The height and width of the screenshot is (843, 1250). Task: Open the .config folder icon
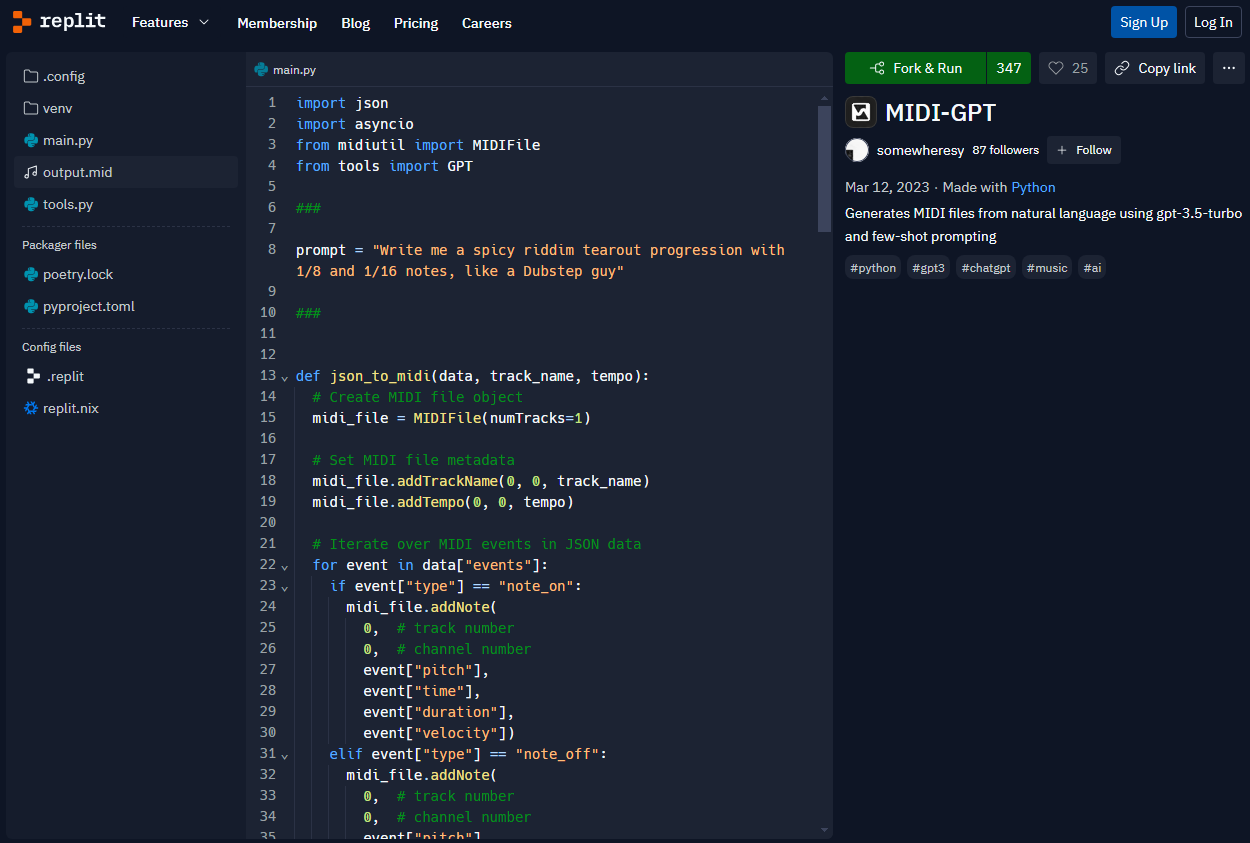tap(31, 76)
